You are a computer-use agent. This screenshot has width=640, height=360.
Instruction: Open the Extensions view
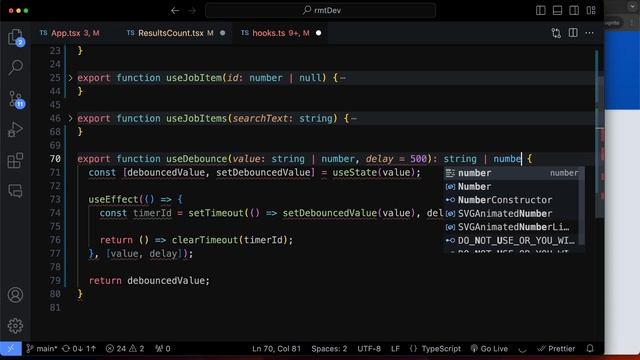click(x=15, y=160)
